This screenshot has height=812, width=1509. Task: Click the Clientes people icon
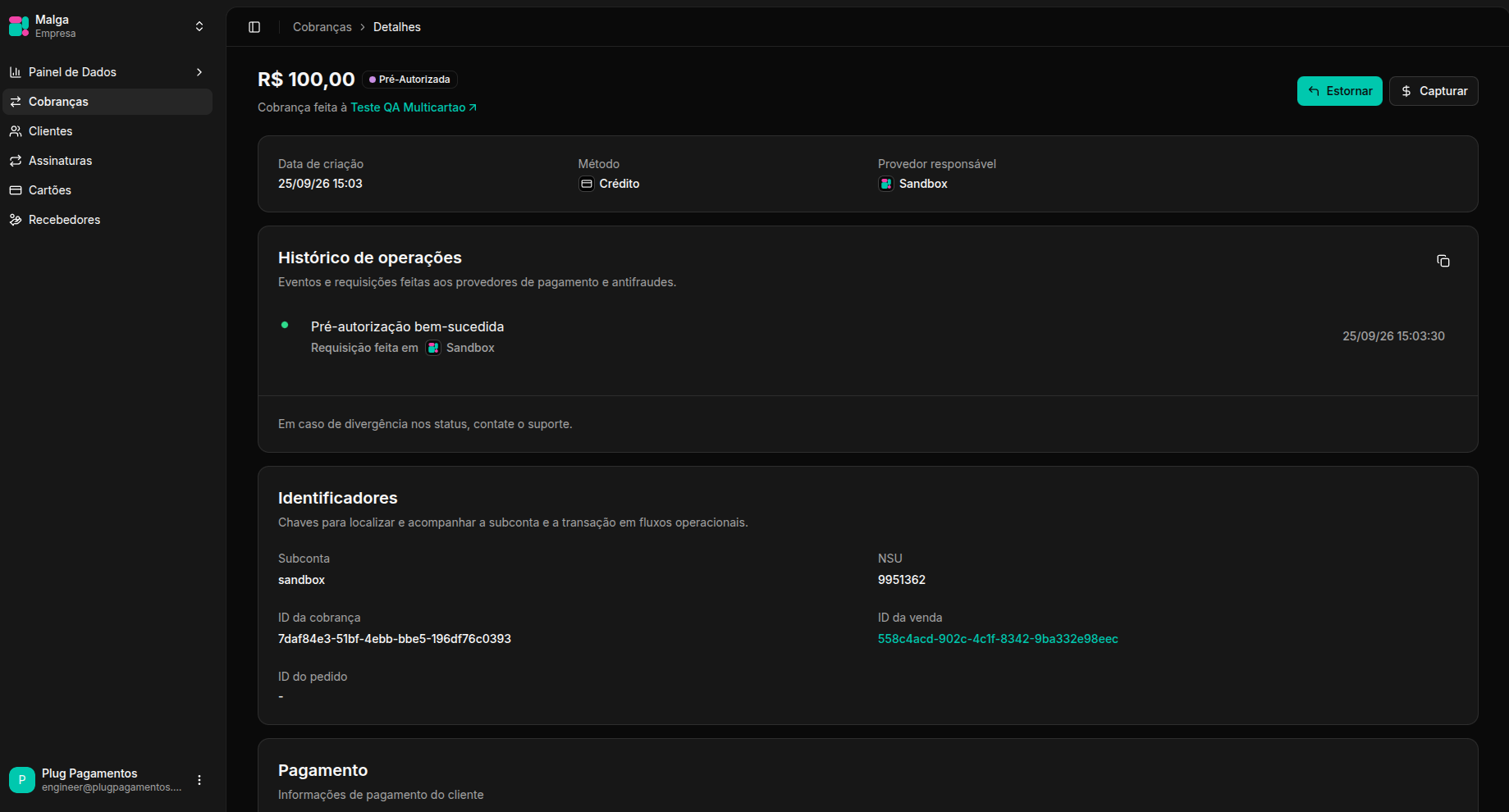coord(16,131)
